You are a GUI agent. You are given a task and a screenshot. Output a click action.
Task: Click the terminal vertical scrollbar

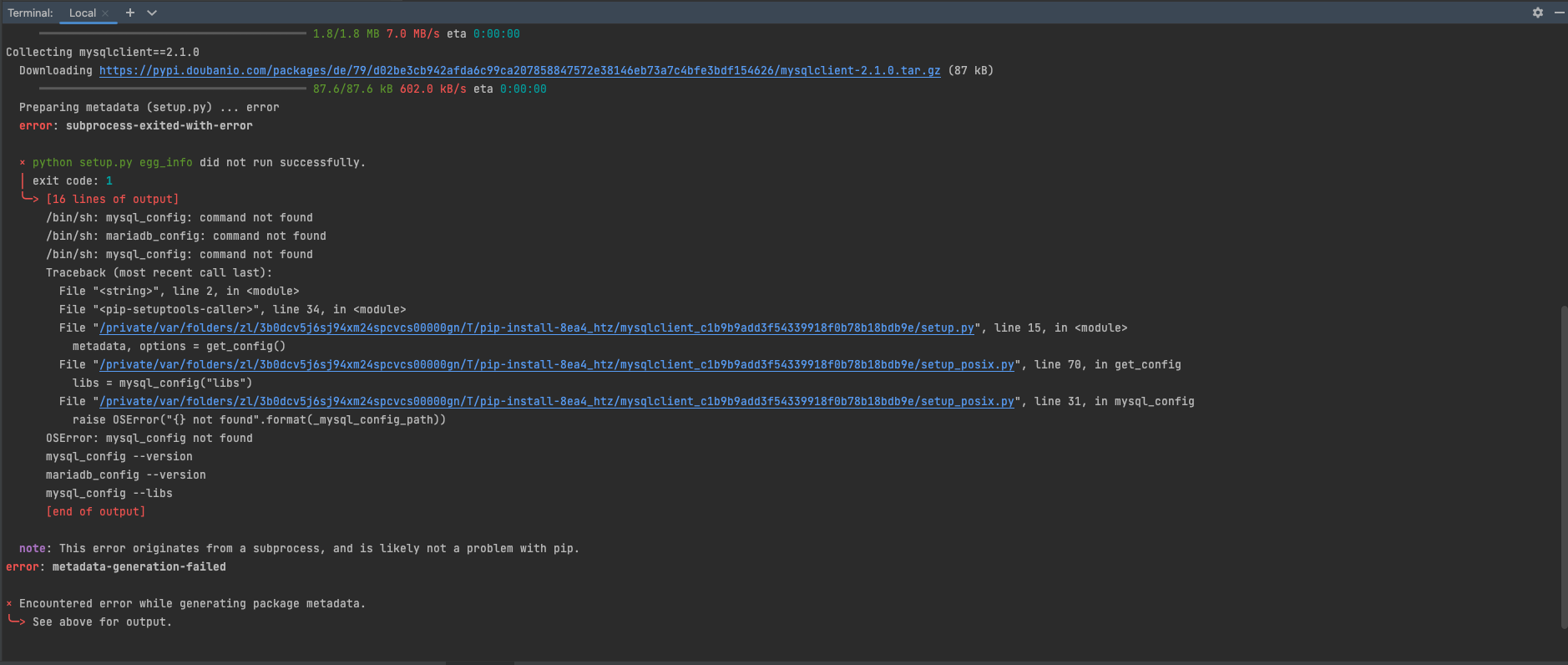pyautogui.click(x=1564, y=466)
